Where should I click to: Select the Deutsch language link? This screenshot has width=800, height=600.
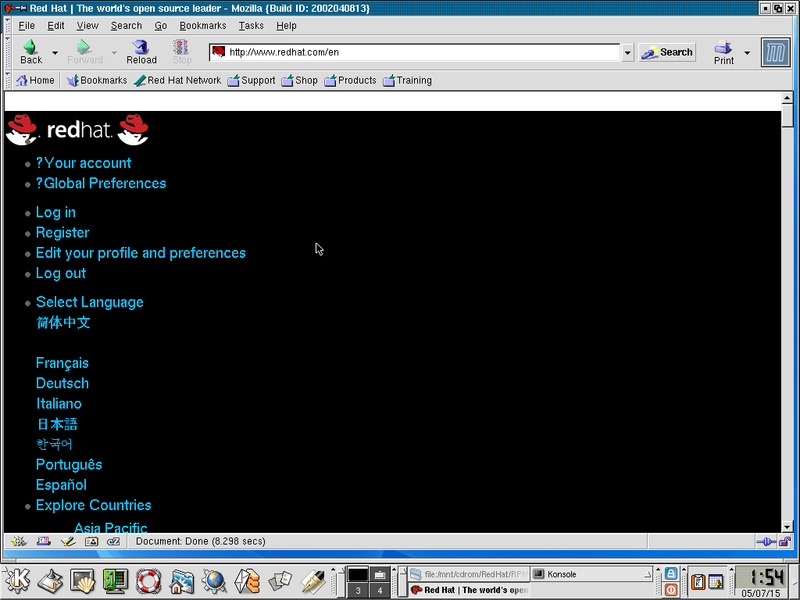click(62, 383)
